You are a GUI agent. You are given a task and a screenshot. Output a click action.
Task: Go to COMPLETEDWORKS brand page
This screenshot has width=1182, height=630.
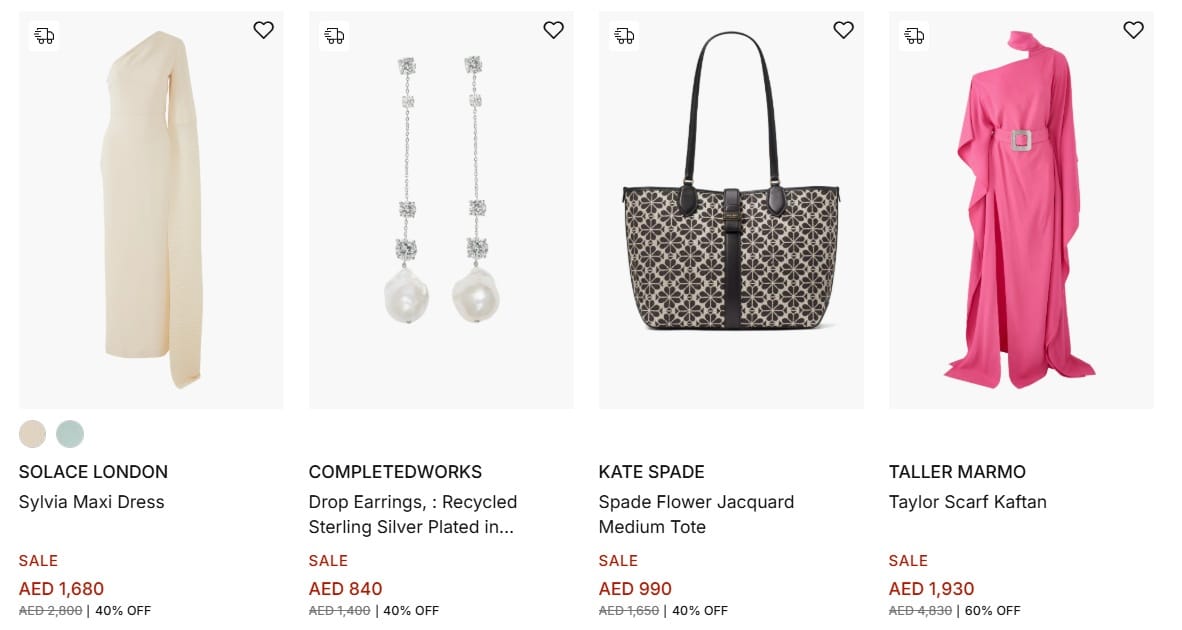click(x=395, y=472)
